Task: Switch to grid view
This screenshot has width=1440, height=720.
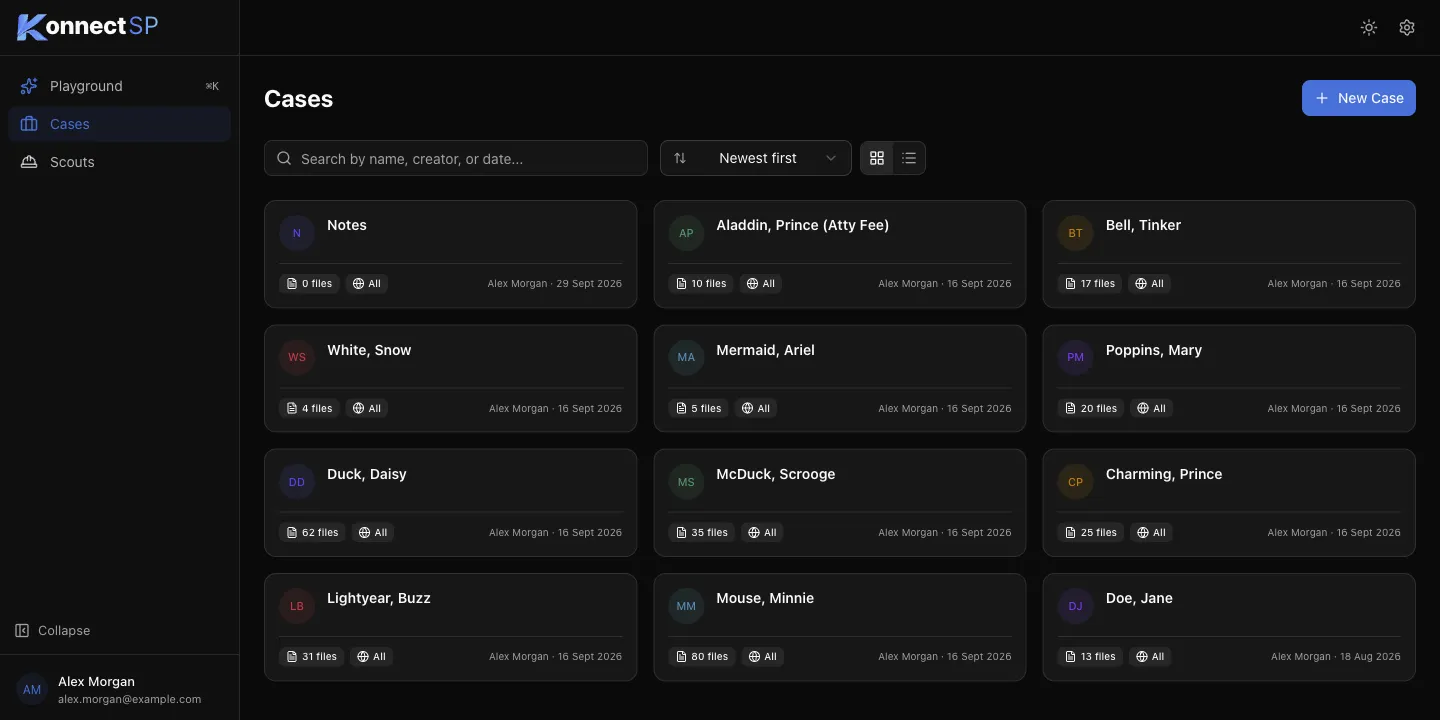Action: tap(877, 158)
